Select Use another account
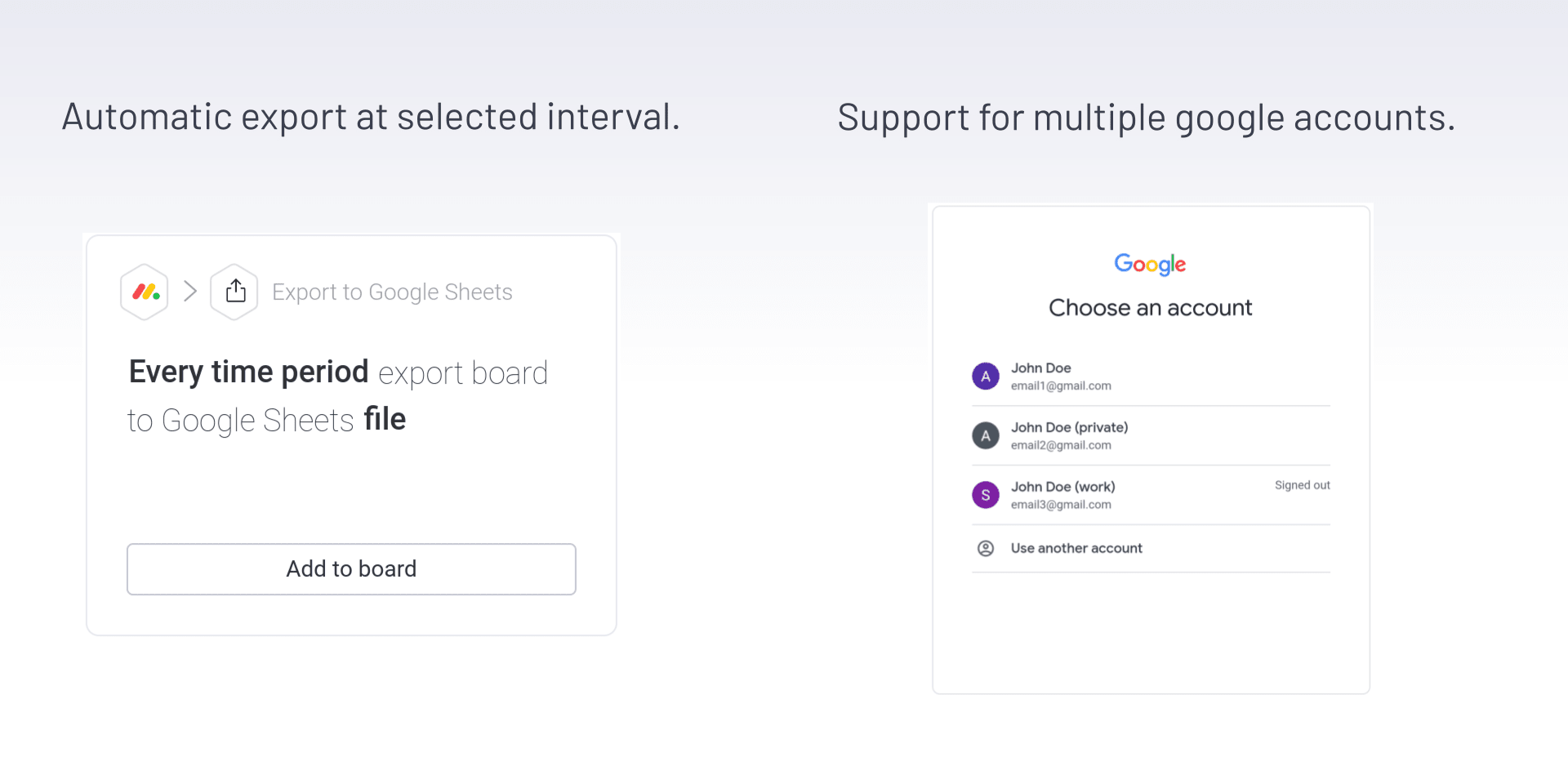 (1151, 548)
